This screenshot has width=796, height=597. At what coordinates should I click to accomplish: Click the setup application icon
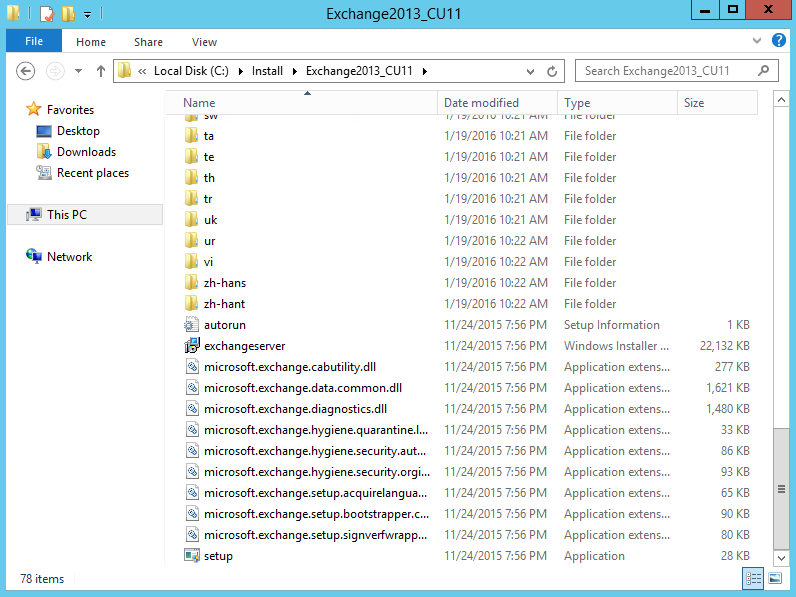point(192,556)
